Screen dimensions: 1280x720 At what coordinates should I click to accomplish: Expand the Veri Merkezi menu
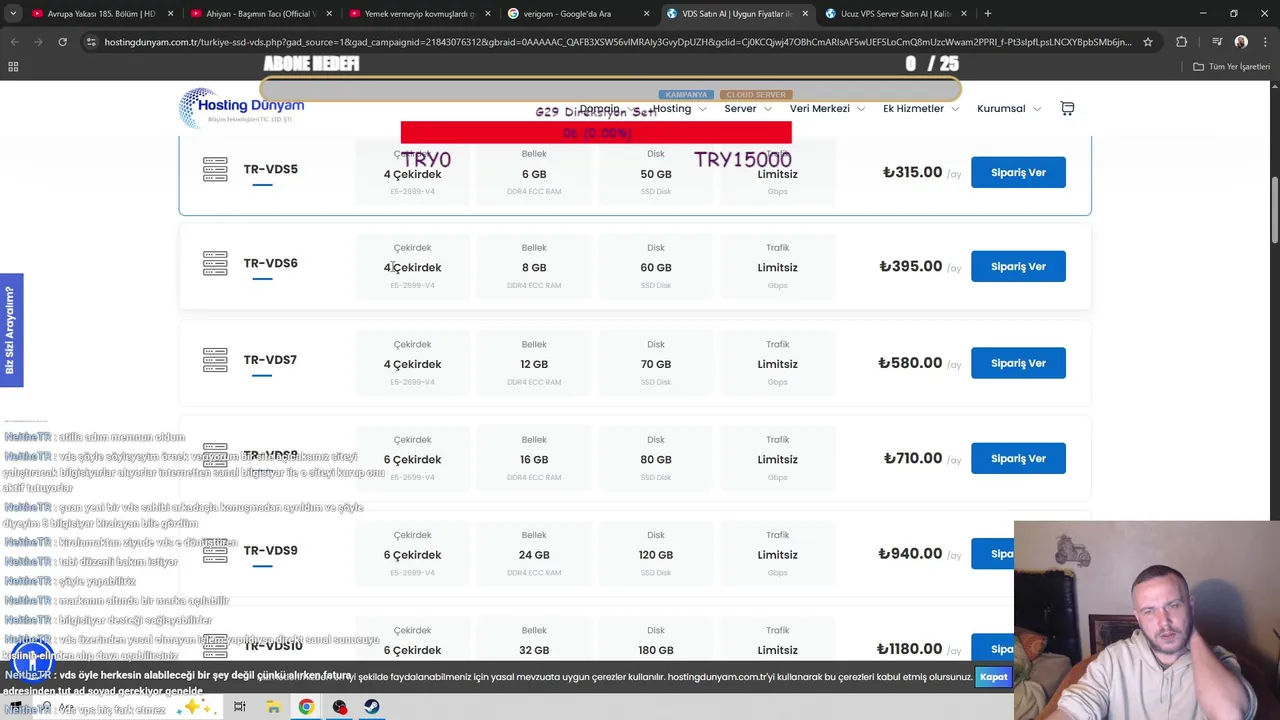[x=827, y=108]
